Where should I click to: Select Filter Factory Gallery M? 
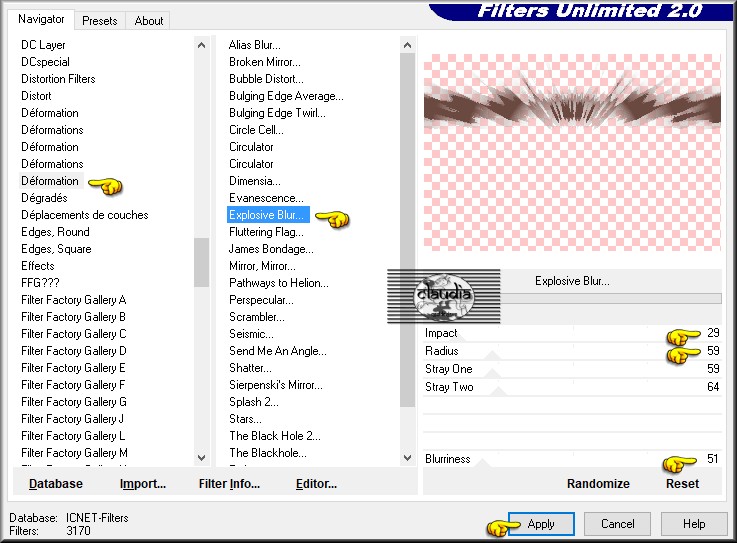74,453
